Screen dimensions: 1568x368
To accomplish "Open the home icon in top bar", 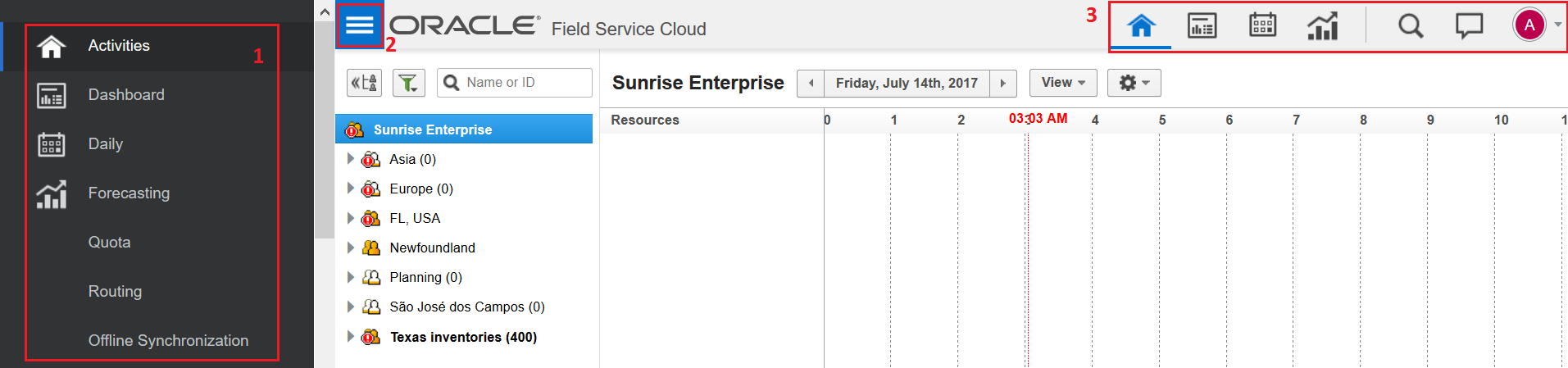I will pyautogui.click(x=1141, y=26).
